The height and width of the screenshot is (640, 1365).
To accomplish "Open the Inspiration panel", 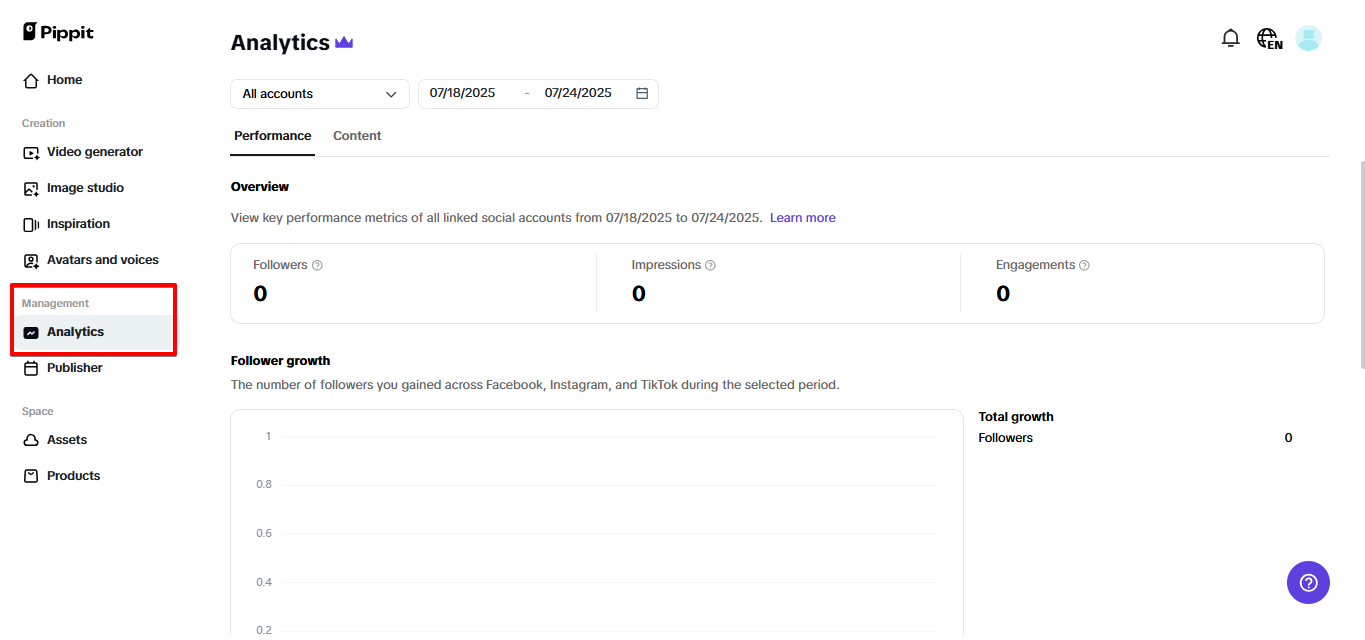I will pyautogui.click(x=78, y=223).
